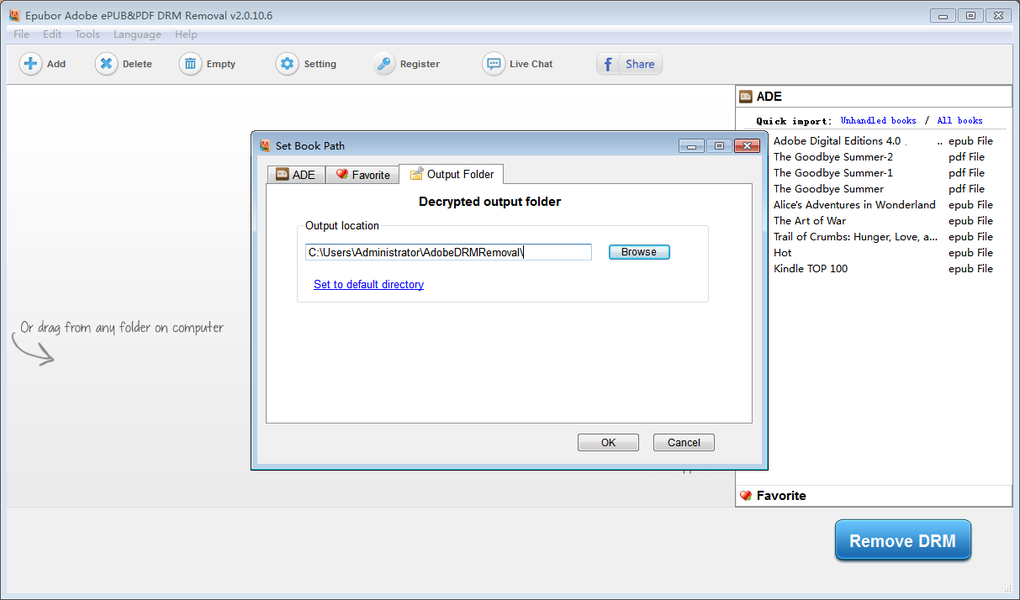
Task: Click the Favorite panel heart icon
Action: click(x=745, y=496)
